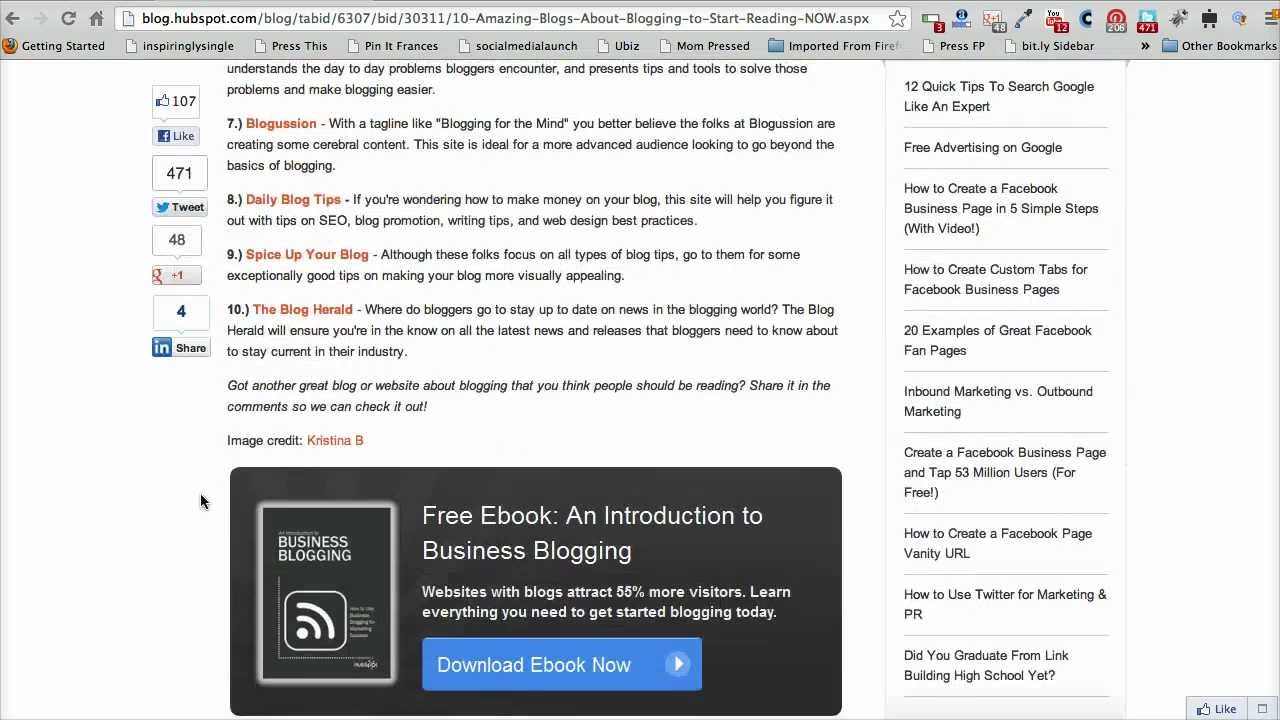Image resolution: width=1280 pixels, height=720 pixels.
Task: Click the browser forward arrow
Action: (41, 18)
